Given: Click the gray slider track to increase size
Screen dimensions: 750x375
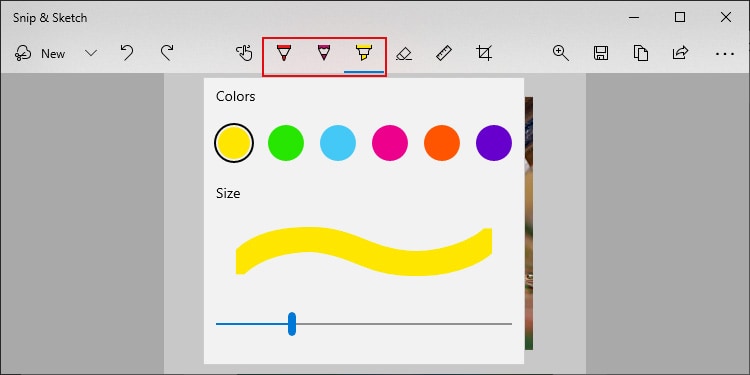Looking at the screenshot, I should click(x=404, y=324).
